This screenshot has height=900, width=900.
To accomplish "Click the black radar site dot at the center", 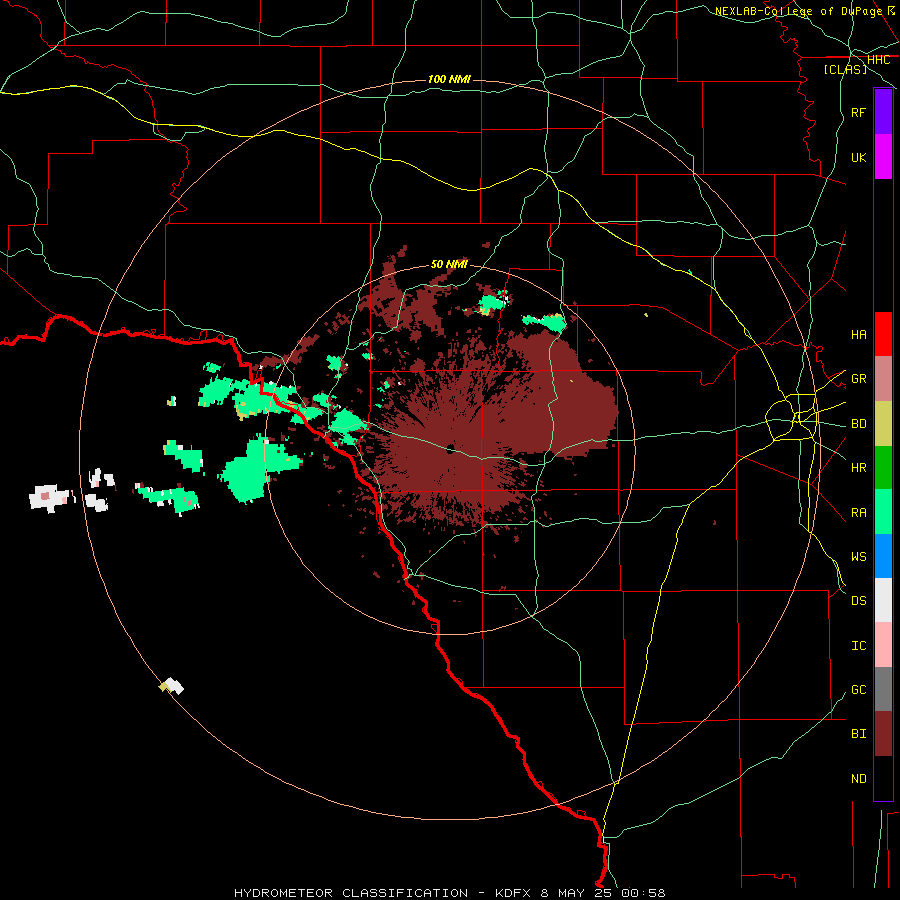I will 451,448.
